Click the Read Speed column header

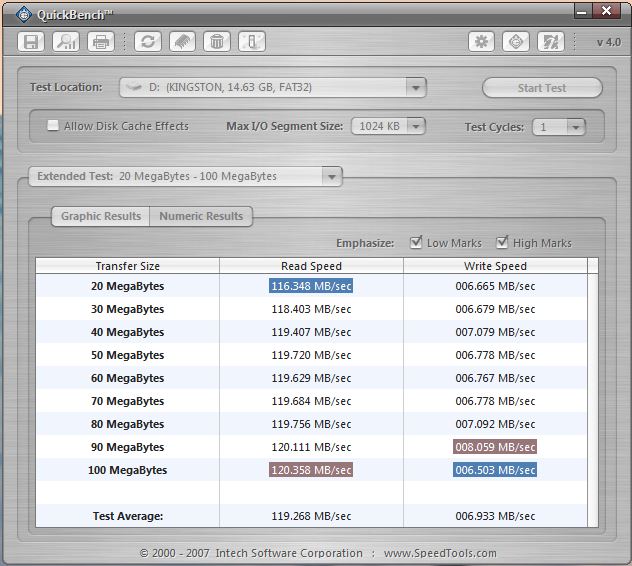311,266
